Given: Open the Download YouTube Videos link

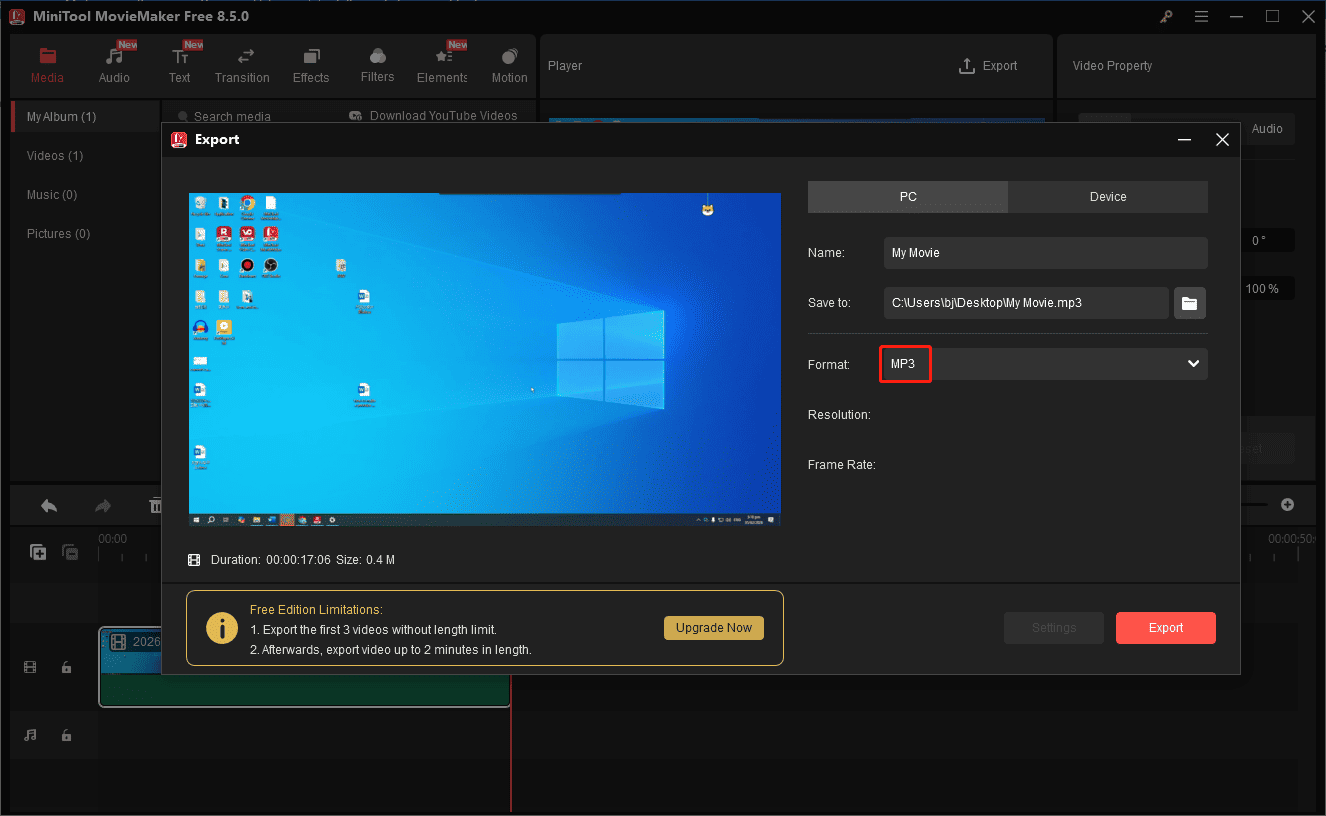Looking at the screenshot, I should [x=434, y=115].
